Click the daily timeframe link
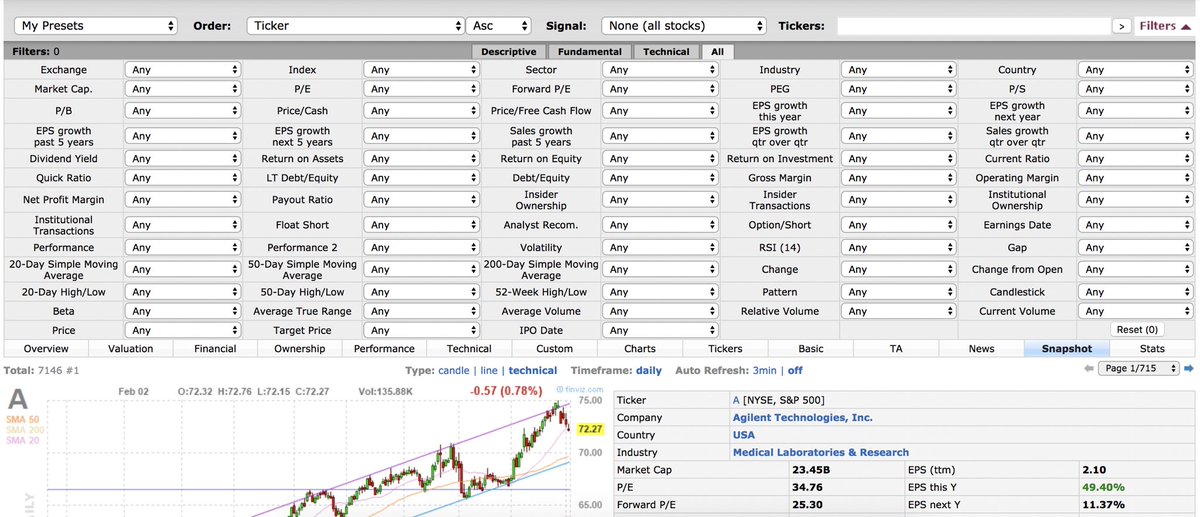Screen dimensions: 1200x517 [x=649, y=370]
